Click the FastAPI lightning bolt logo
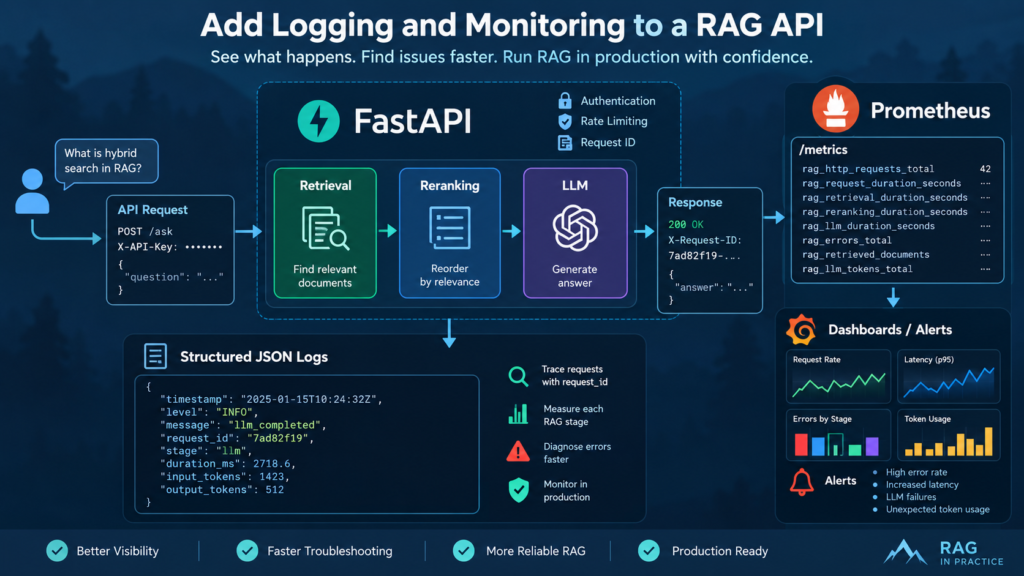 pos(319,121)
